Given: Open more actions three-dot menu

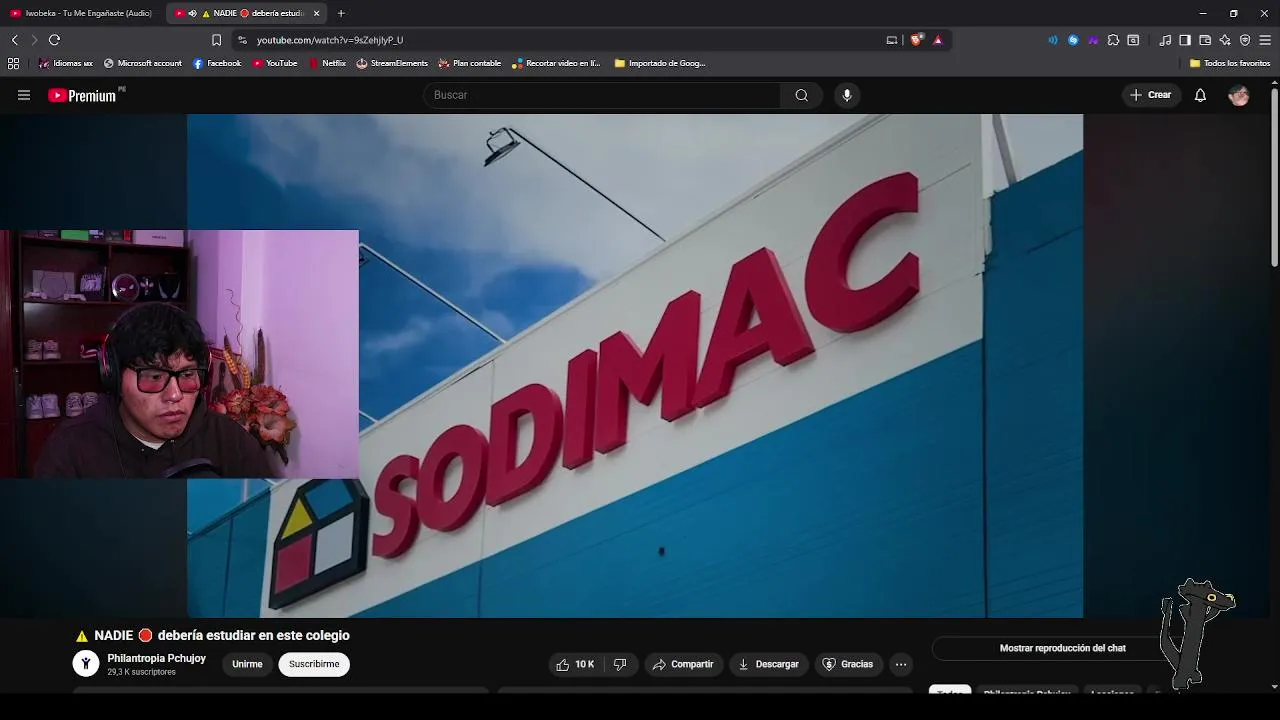Looking at the screenshot, I should point(901,664).
